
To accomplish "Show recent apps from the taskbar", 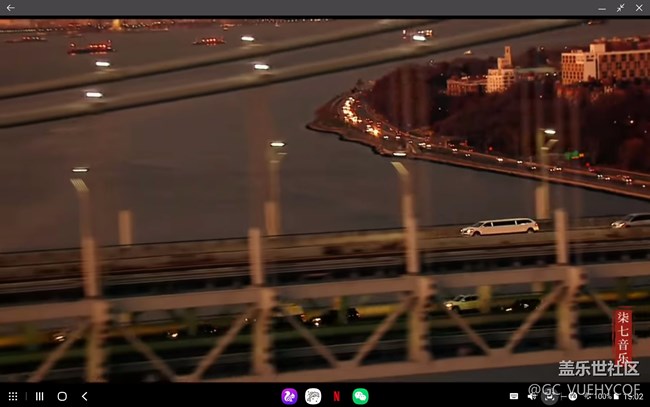I will (39, 396).
